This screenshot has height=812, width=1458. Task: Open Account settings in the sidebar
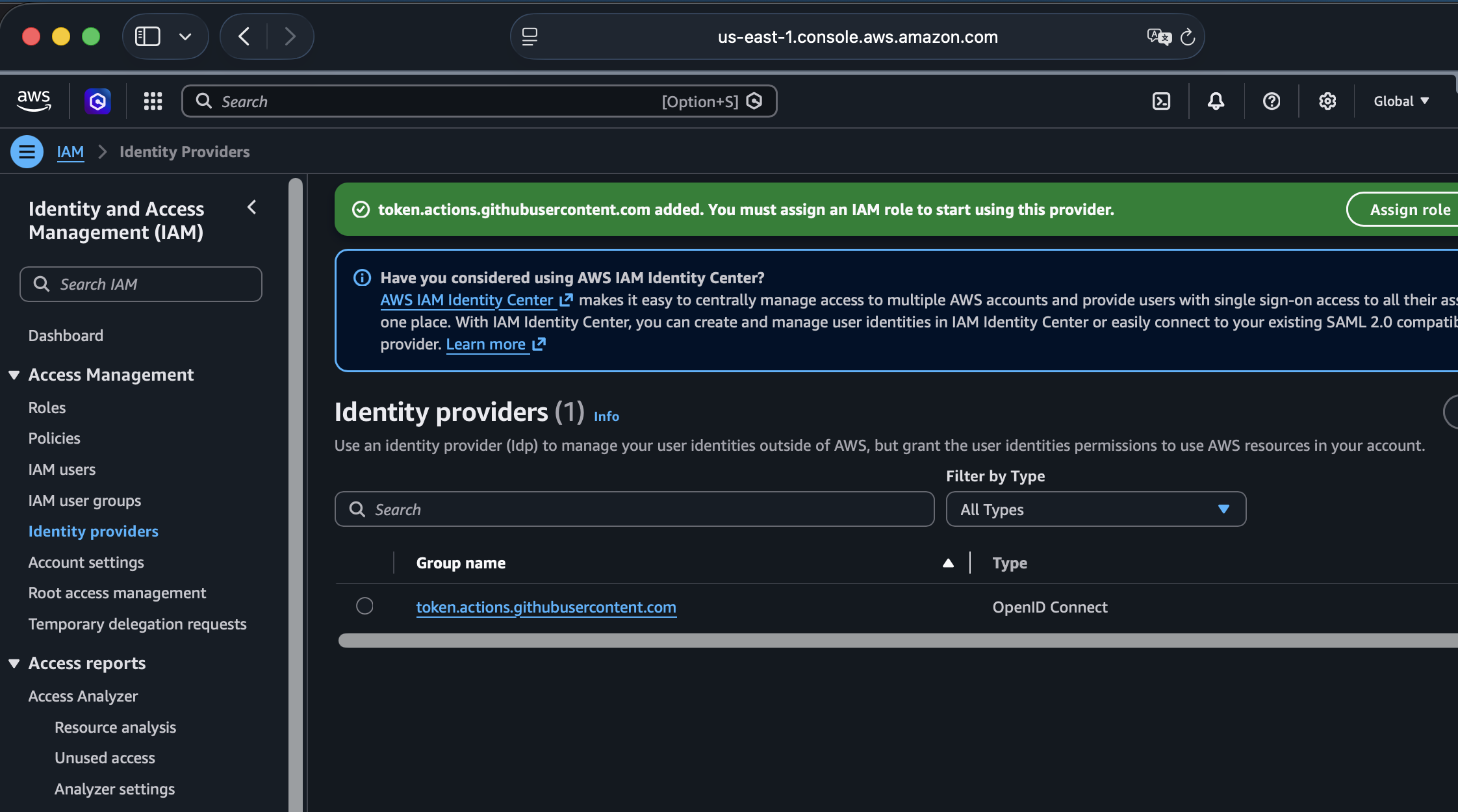[86, 563]
